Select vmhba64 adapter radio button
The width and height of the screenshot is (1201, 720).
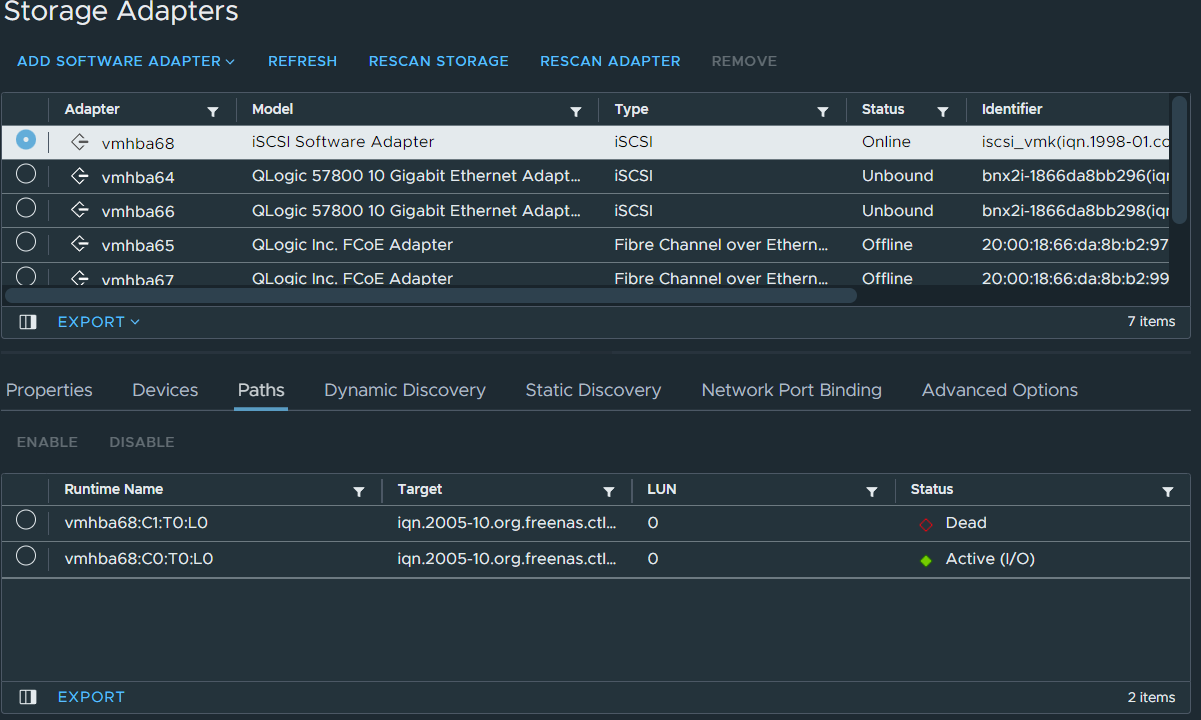pyautogui.click(x=26, y=174)
